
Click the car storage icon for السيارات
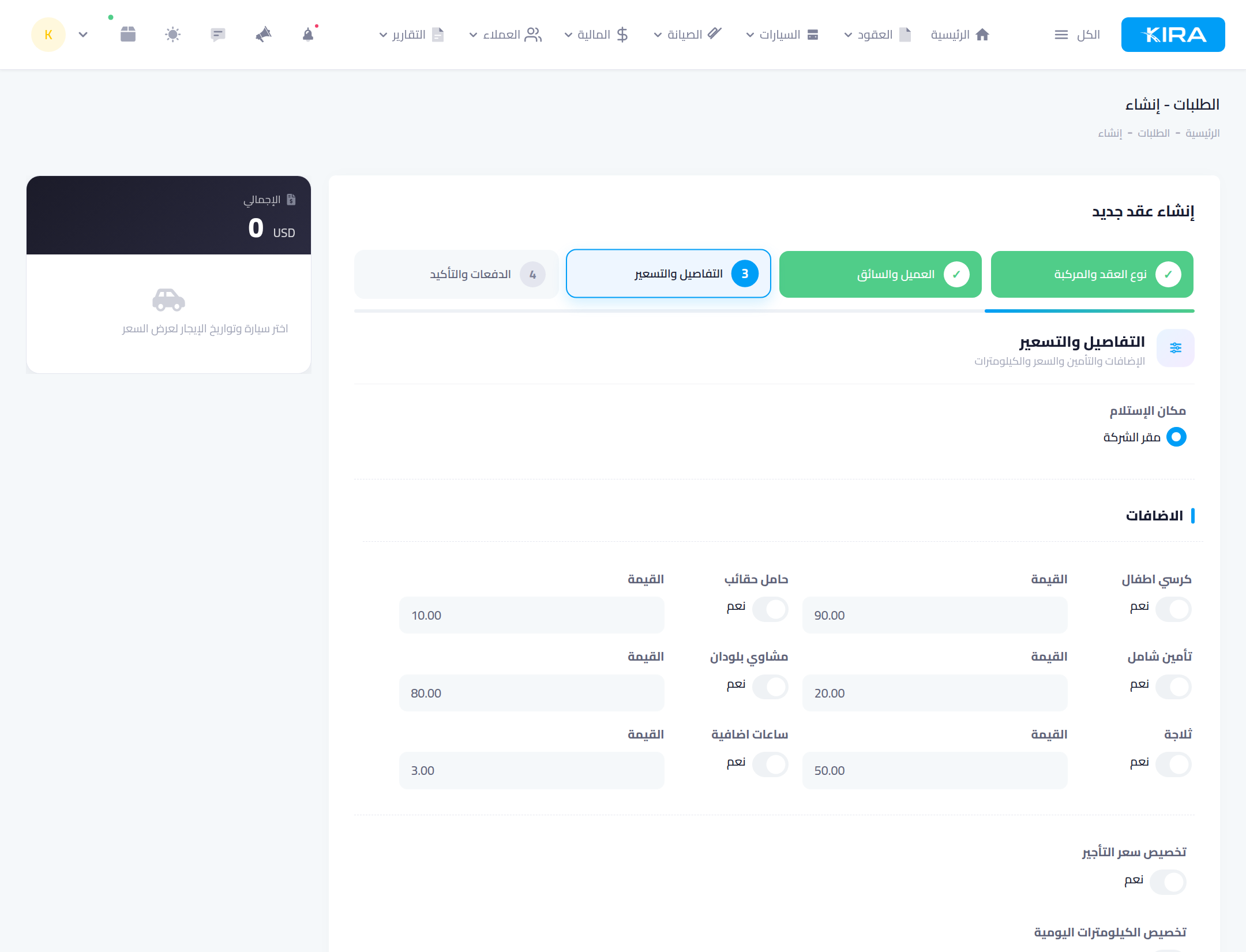813,35
